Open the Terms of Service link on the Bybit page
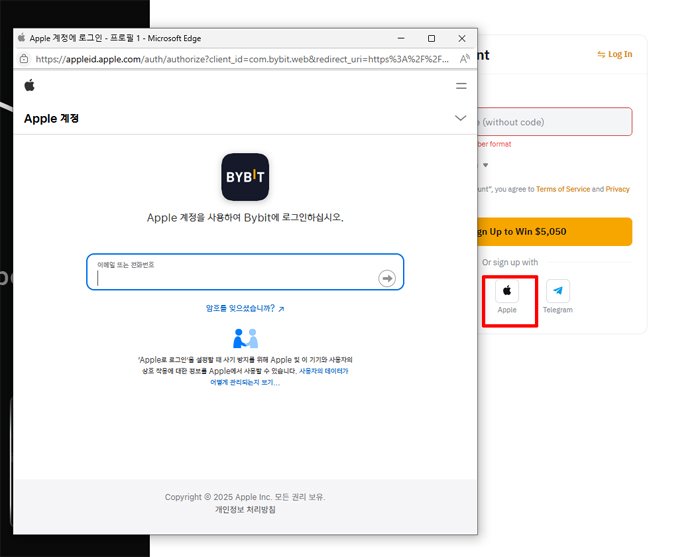Image resolution: width=700 pixels, height=557 pixels. click(563, 189)
